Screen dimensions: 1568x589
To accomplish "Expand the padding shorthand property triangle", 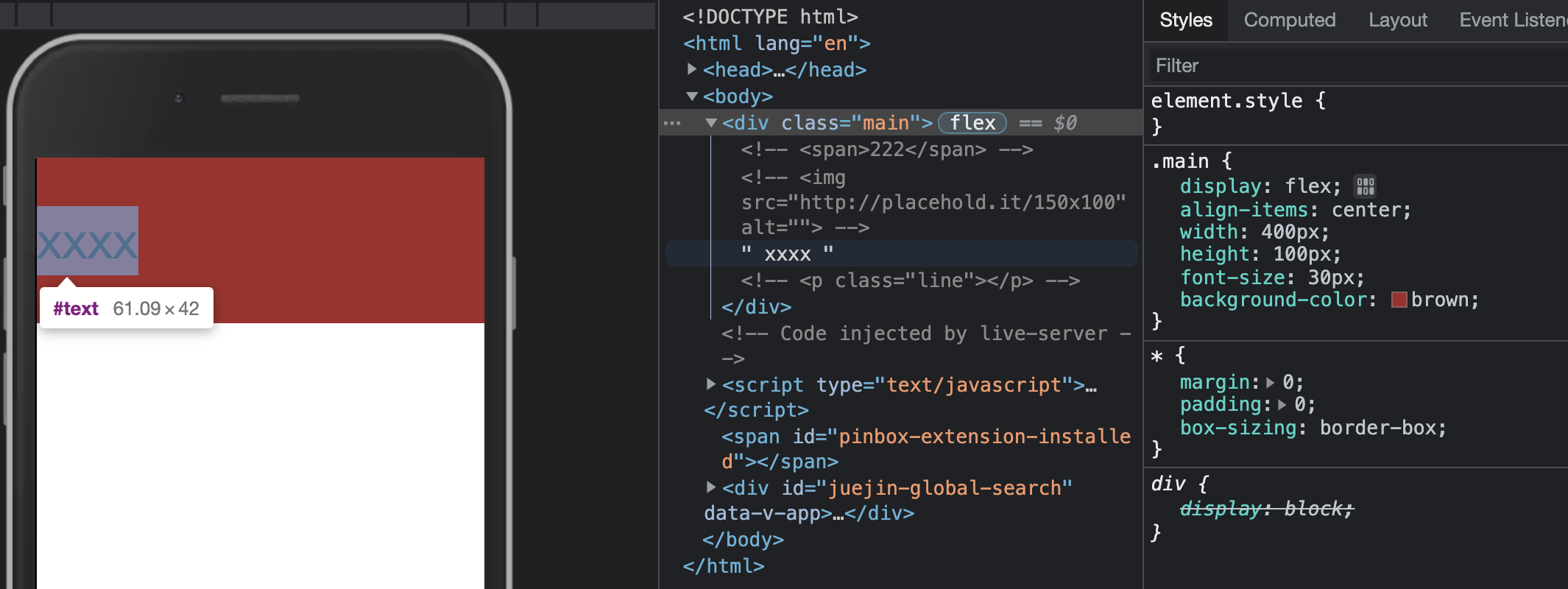I will 1282,405.
